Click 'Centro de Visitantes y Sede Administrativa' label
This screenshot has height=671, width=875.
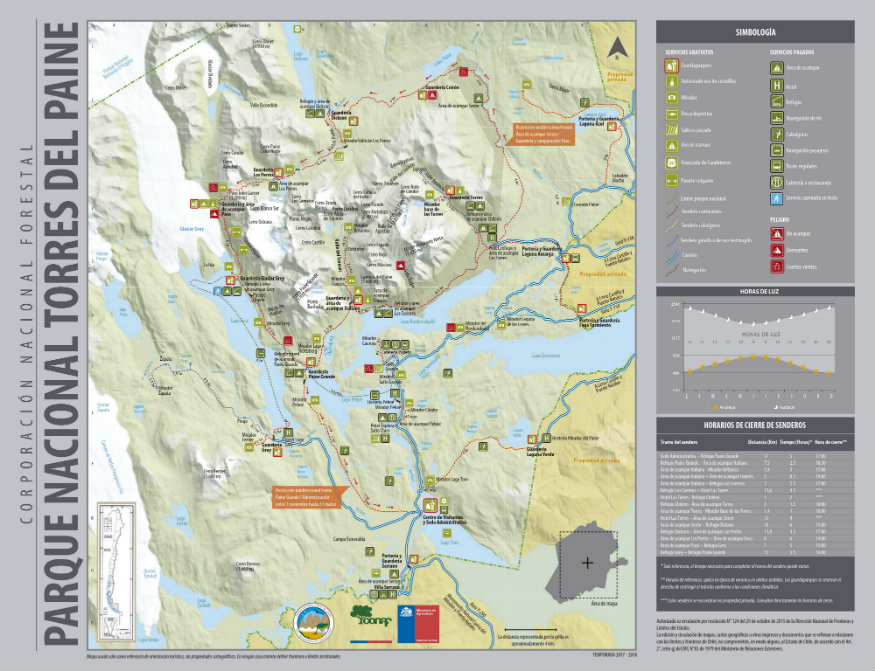(444, 520)
